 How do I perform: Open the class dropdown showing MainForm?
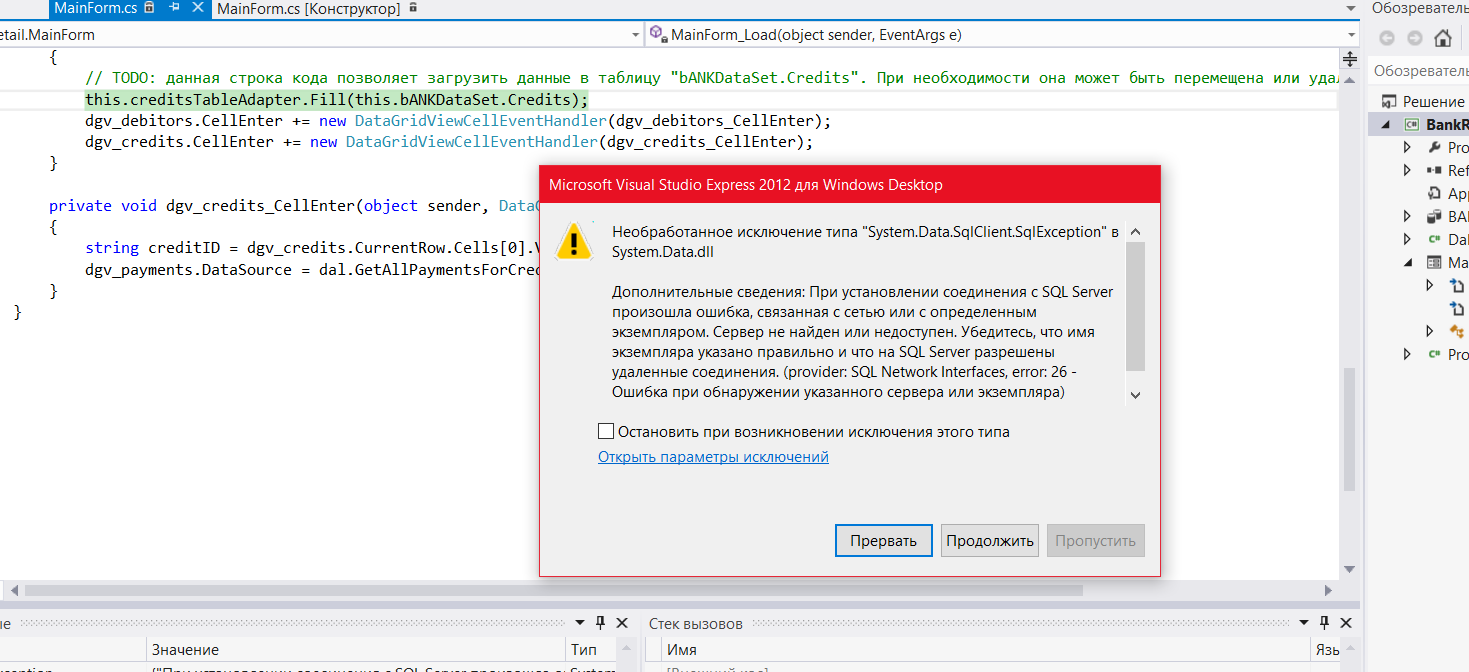(636, 35)
